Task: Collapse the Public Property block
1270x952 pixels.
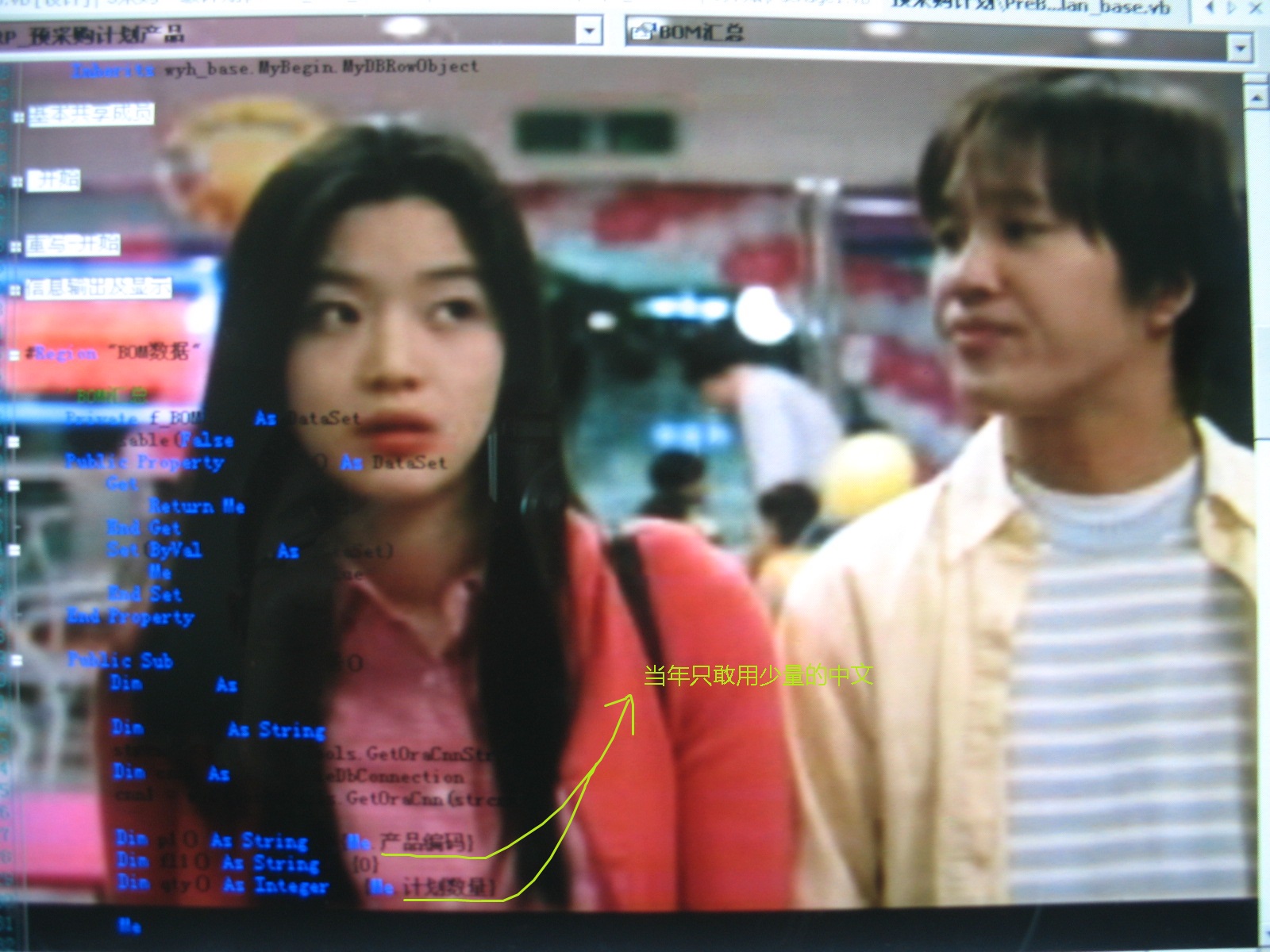Action: (x=13, y=441)
